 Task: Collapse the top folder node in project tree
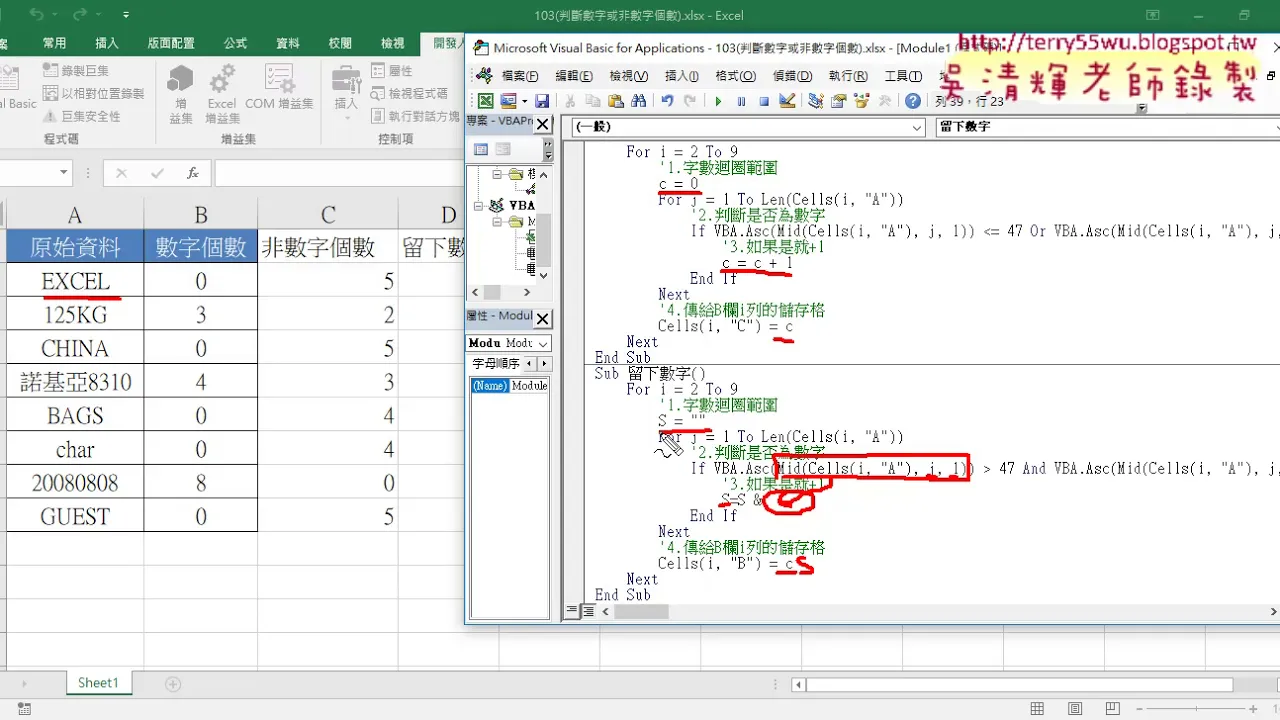click(x=497, y=174)
